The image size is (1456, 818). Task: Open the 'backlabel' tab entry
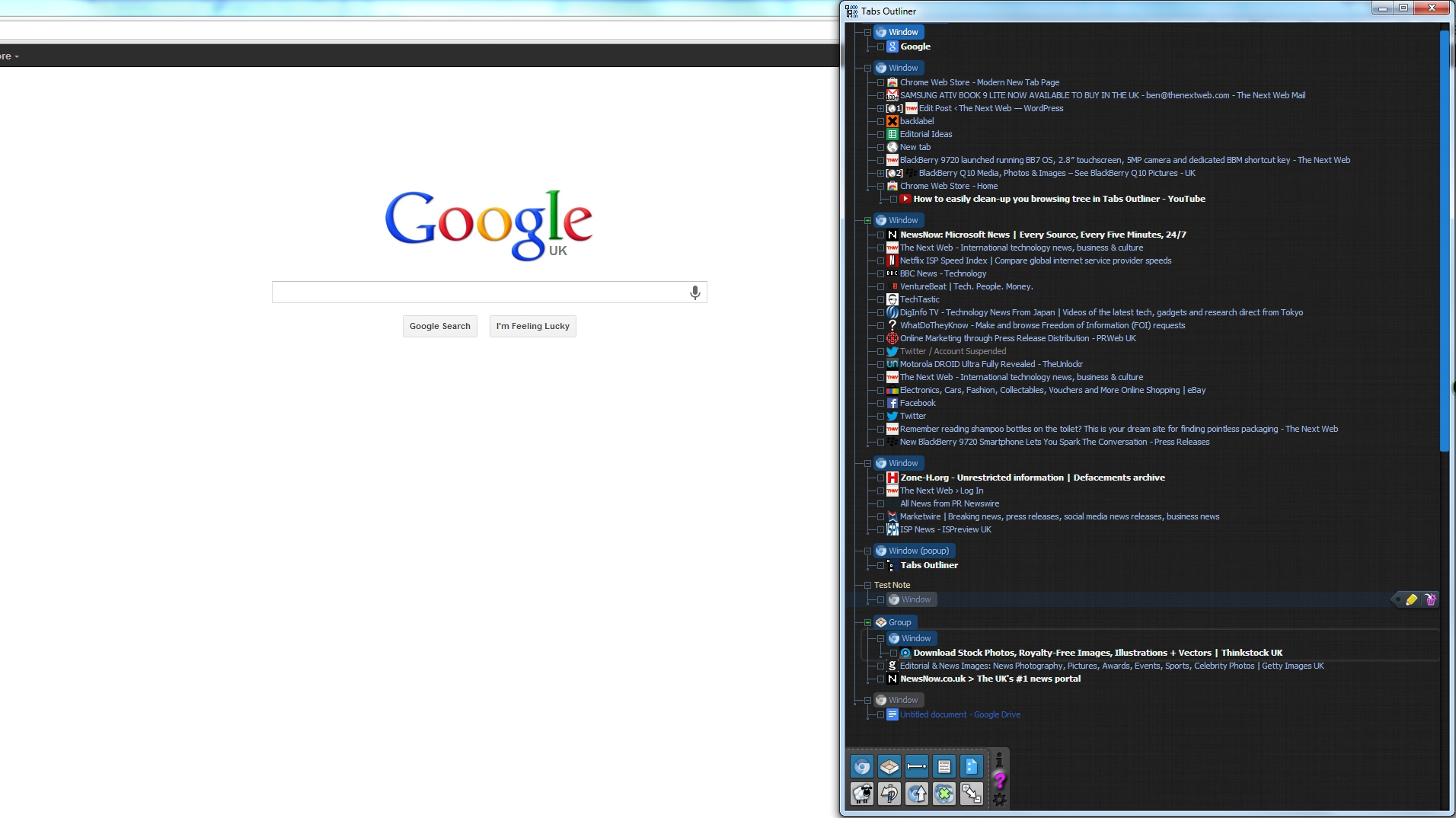click(x=917, y=121)
